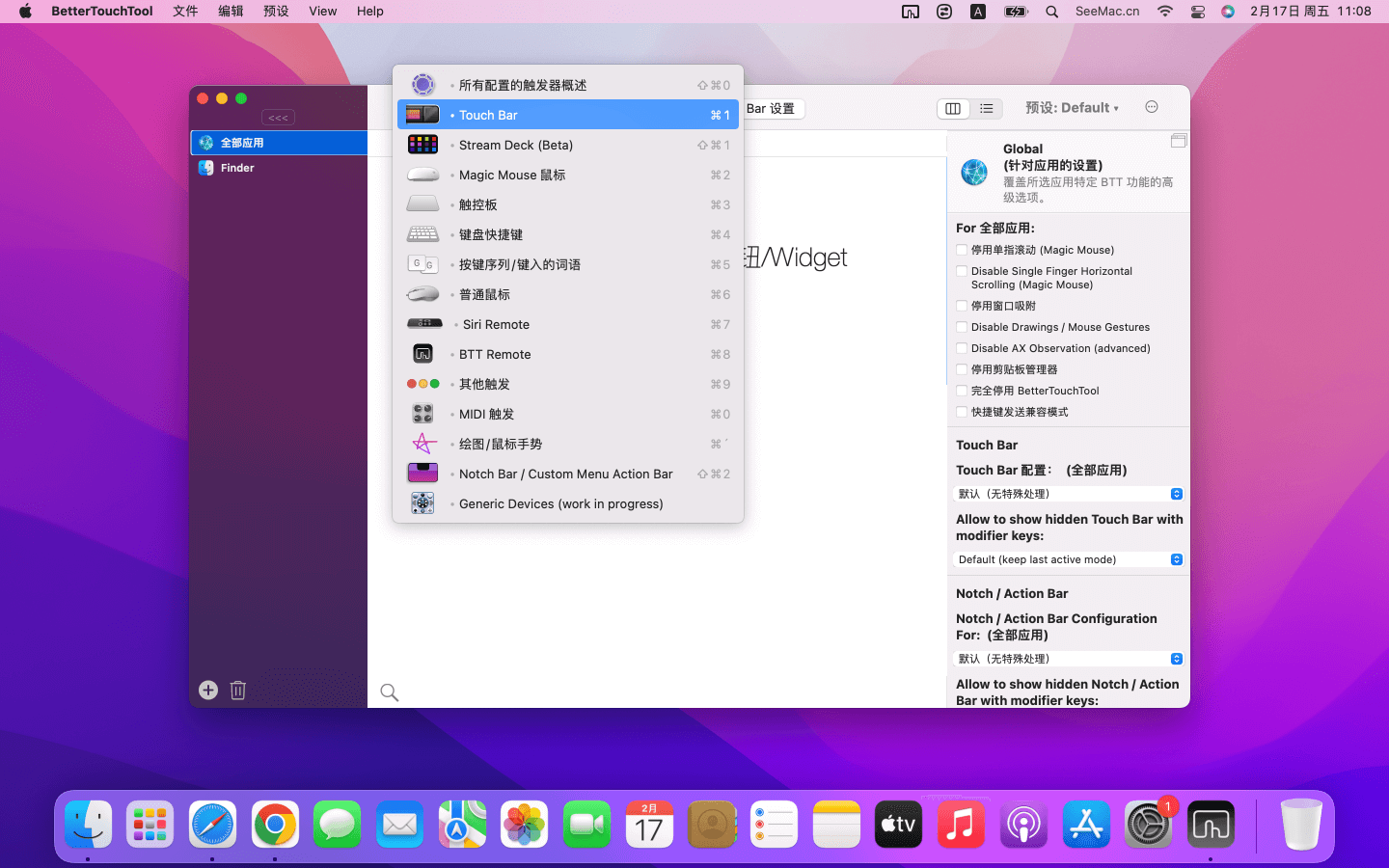Toggle 停用窗口吸附 checkbox
Screen dimensions: 1389x868
(962, 306)
